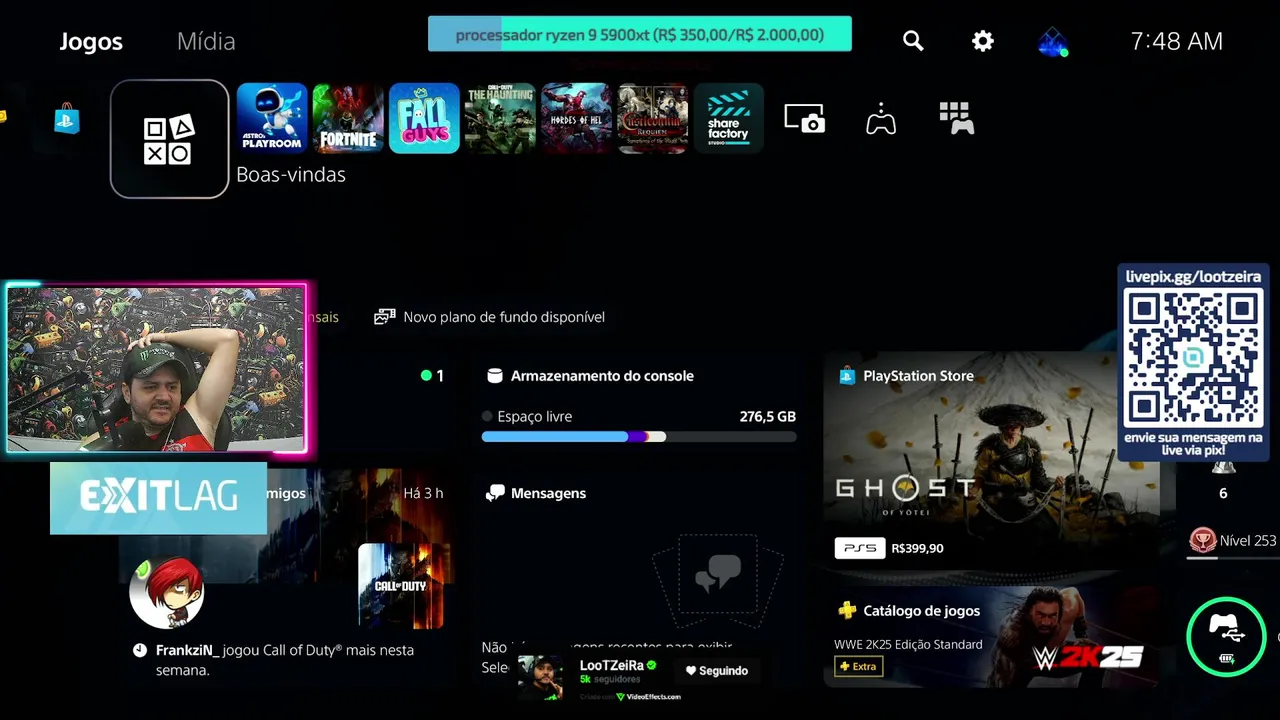Screen dimensions: 1280x720
Task: Click the Extra badge under WWE 2K25
Action: [x=859, y=666]
